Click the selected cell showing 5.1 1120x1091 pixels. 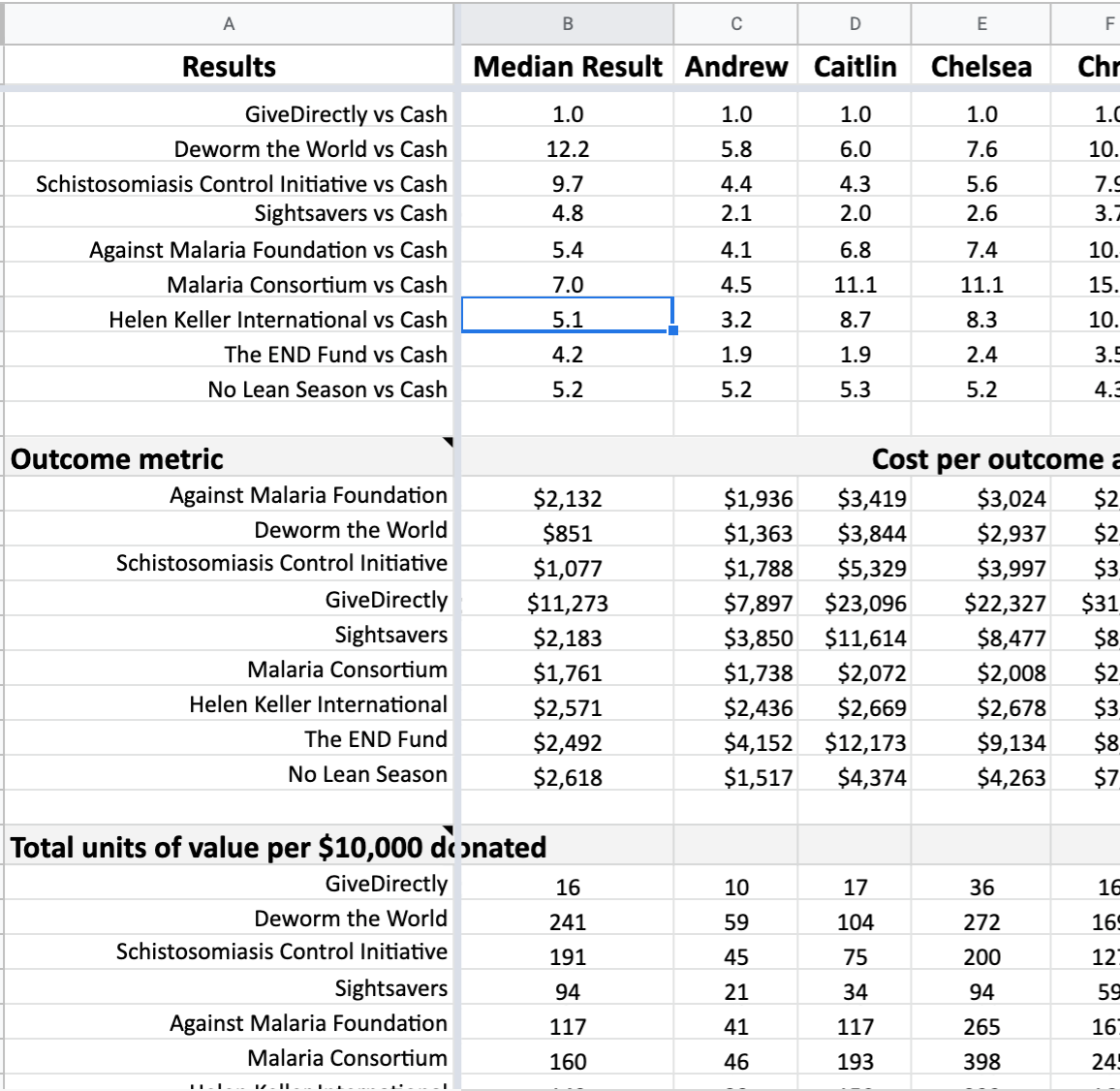point(568,315)
